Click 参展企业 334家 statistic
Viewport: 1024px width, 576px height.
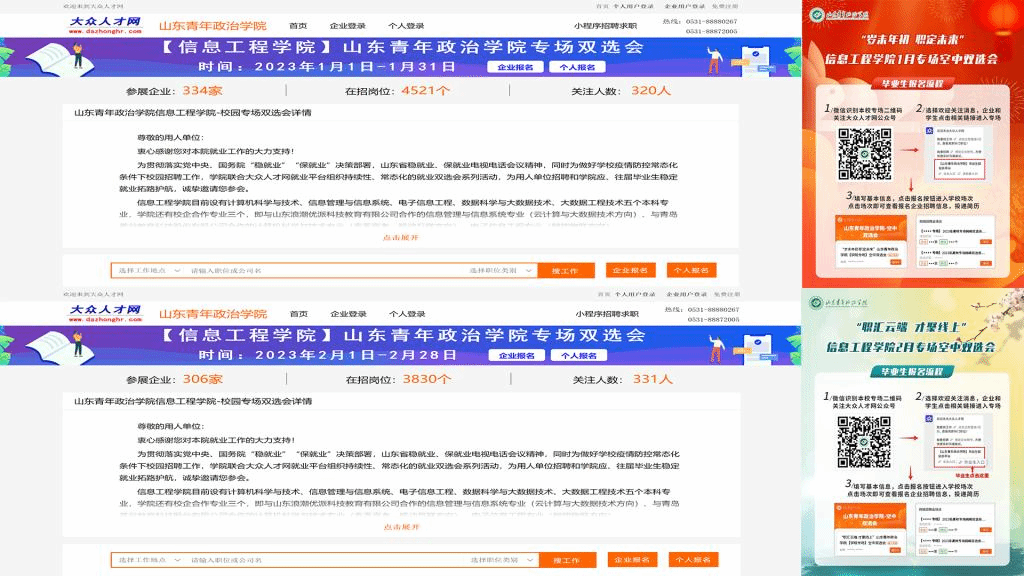(174, 91)
